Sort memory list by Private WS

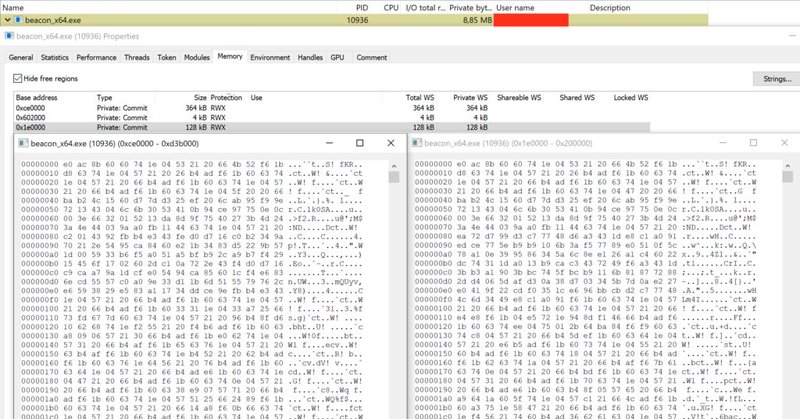coord(470,97)
